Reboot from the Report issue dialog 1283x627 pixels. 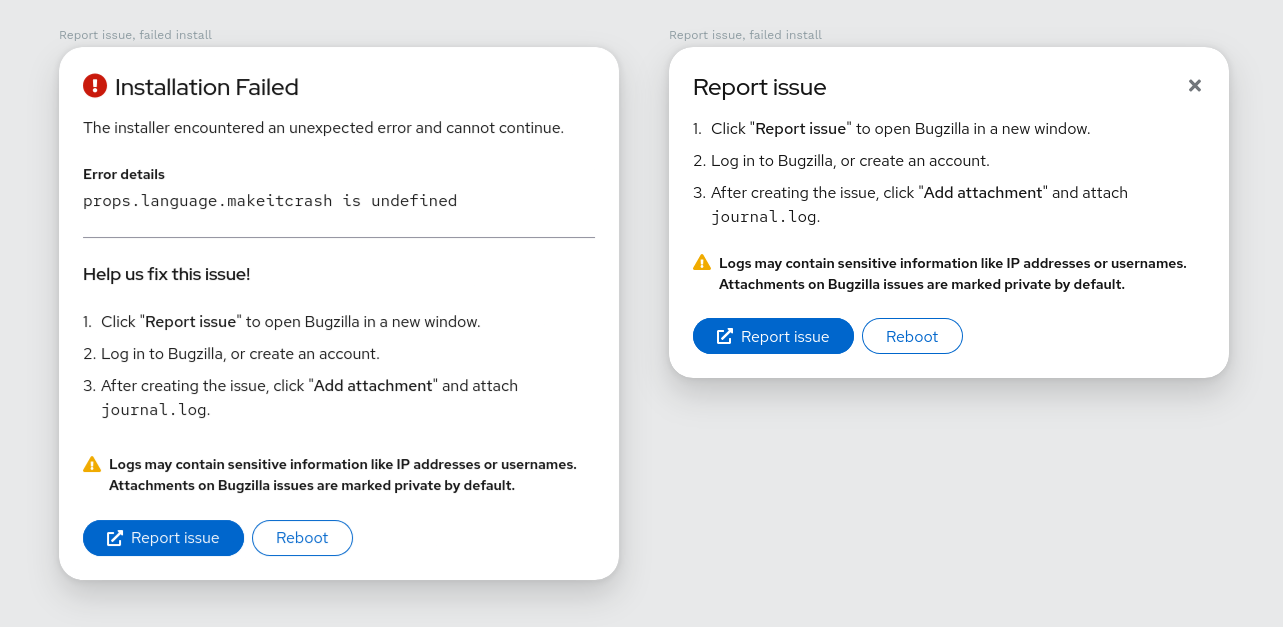pyautogui.click(x=912, y=337)
